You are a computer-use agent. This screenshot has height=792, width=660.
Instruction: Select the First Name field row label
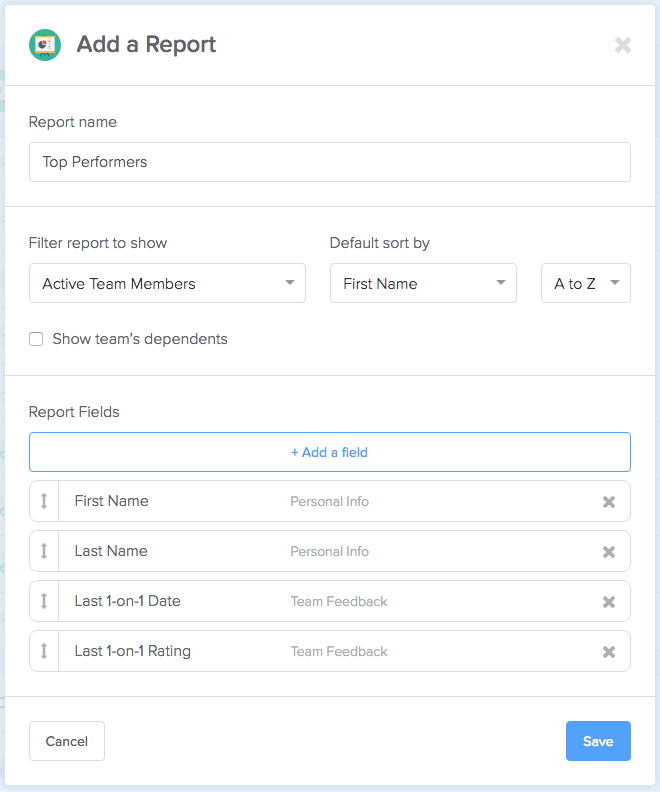[112, 501]
